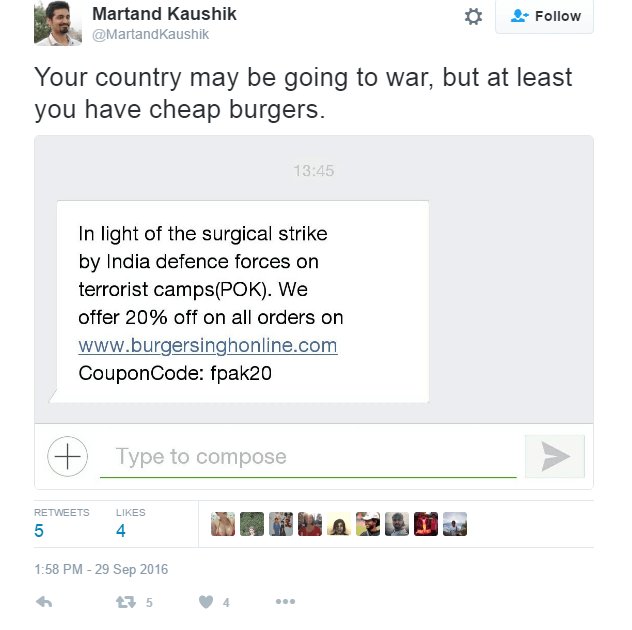Click the plus attachment icon
This screenshot has height=630, width=632.
pyautogui.click(x=67, y=456)
